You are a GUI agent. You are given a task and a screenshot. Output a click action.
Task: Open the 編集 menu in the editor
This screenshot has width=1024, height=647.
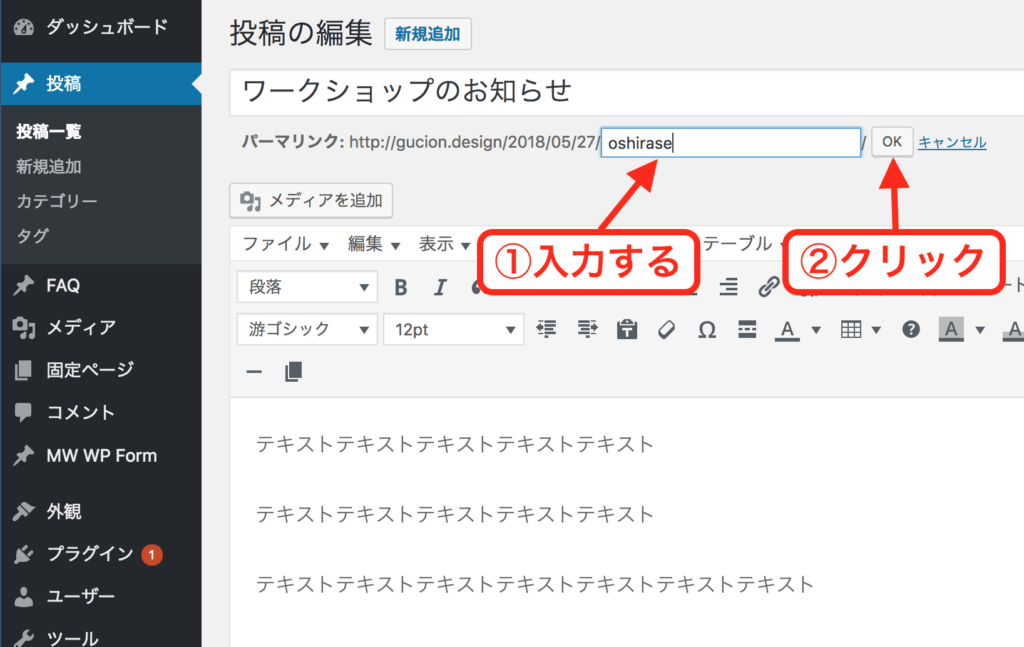[373, 244]
